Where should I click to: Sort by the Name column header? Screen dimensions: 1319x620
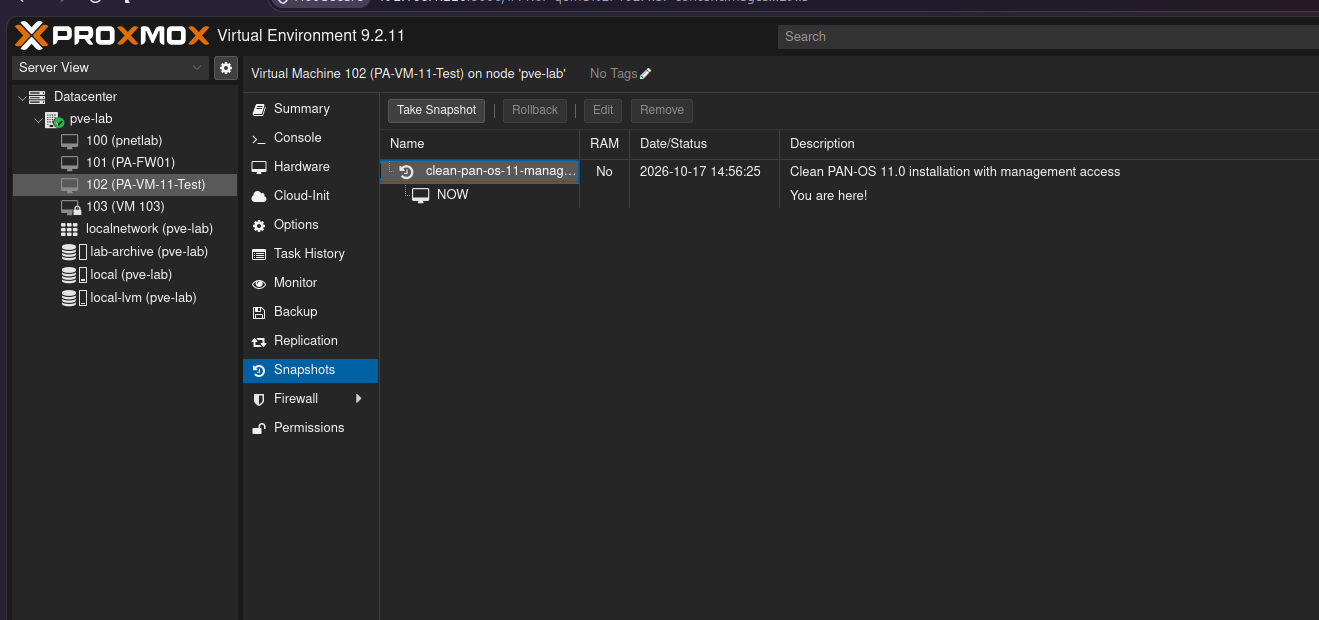tap(480, 144)
